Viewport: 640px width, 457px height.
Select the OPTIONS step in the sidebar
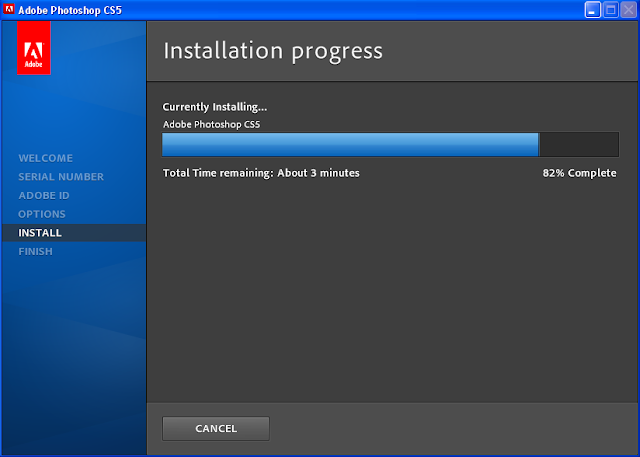coord(42,214)
